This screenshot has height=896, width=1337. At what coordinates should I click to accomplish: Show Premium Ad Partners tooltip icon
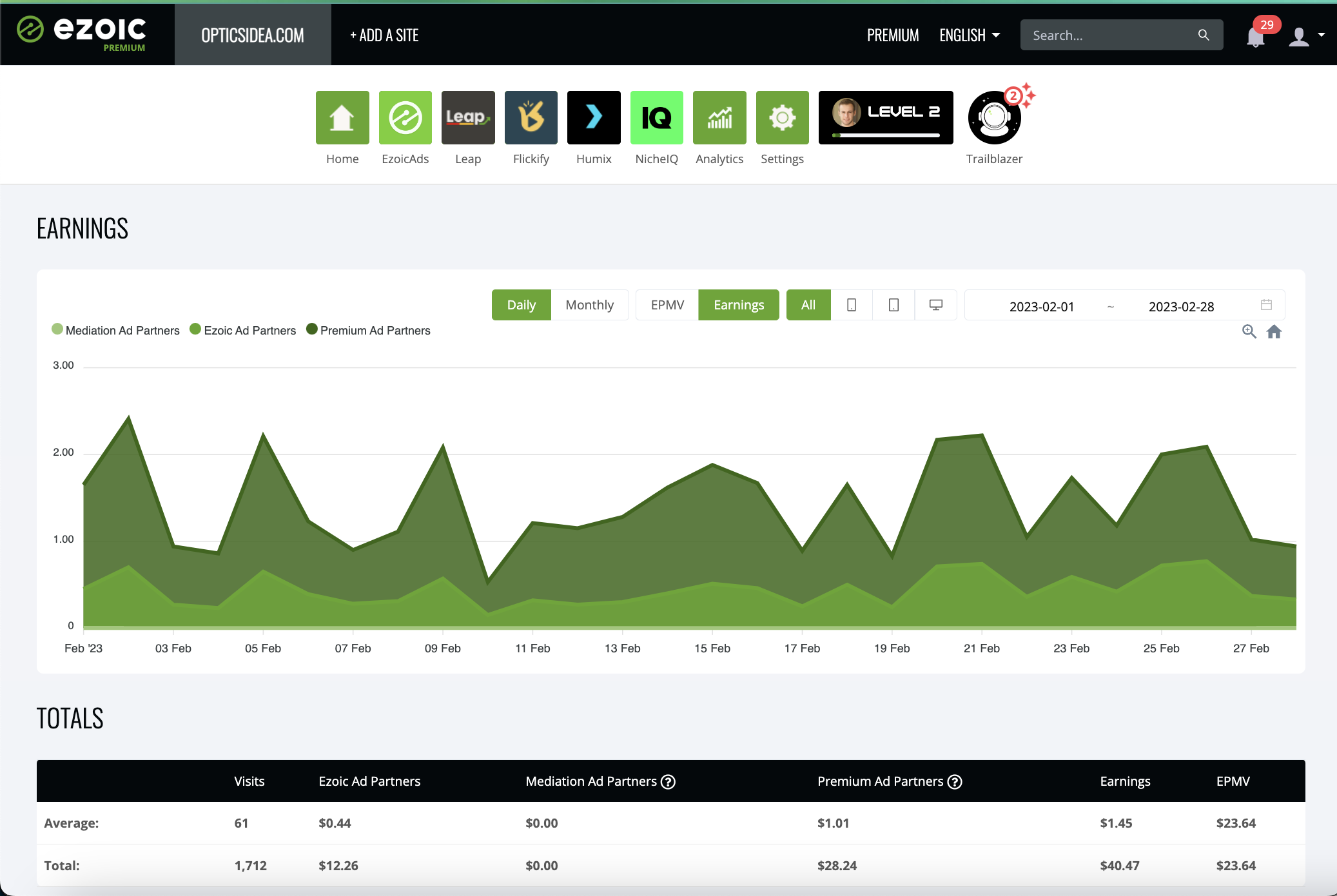[x=955, y=782]
